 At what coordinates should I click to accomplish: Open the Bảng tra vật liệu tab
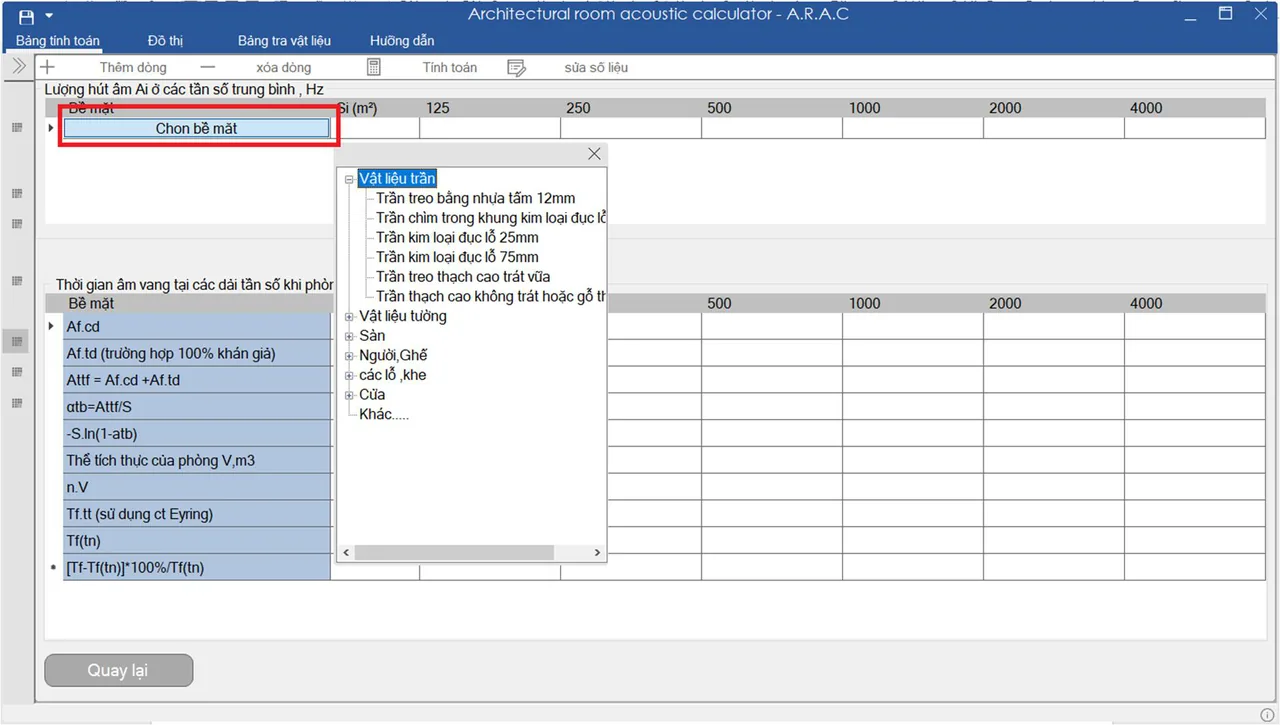click(284, 41)
